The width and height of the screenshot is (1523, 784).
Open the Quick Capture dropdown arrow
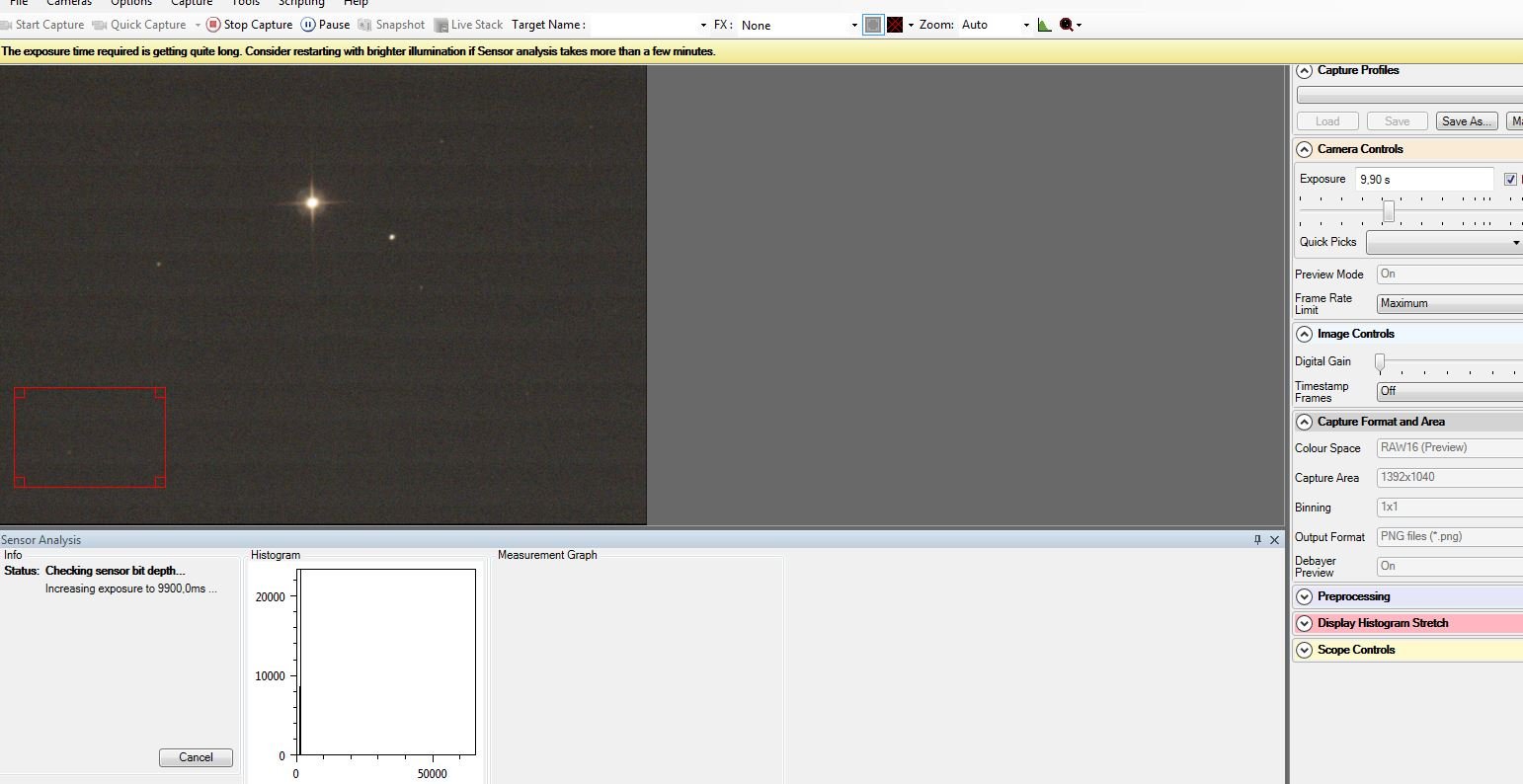pos(198,25)
